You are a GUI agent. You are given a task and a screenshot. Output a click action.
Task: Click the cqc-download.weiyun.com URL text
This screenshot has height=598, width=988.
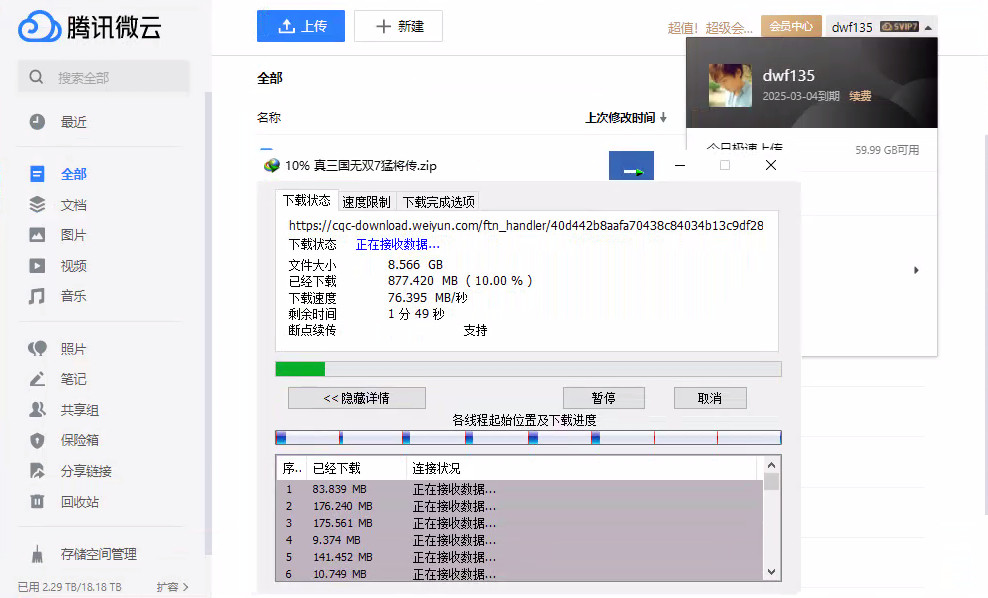click(x=526, y=226)
